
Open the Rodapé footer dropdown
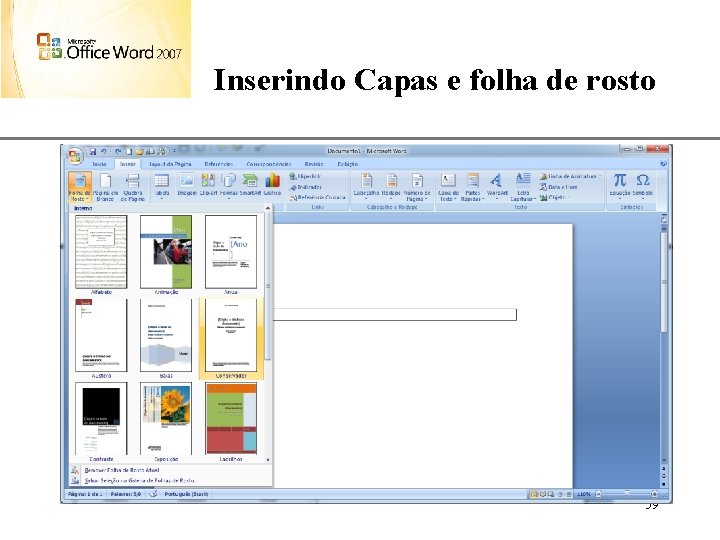pos(391,186)
